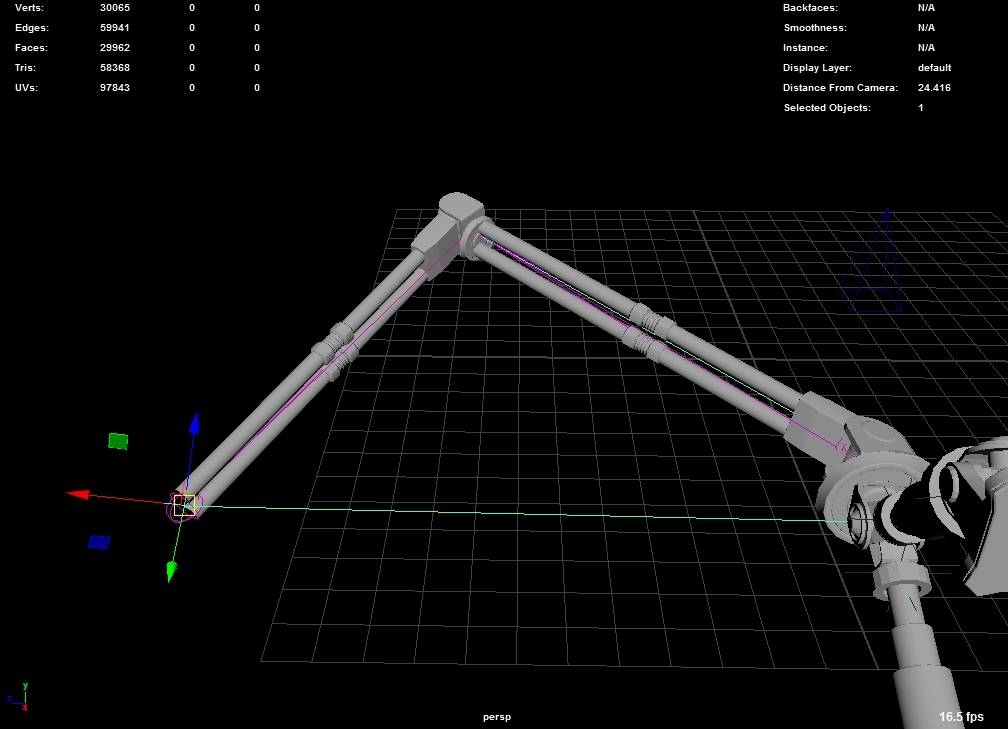Click the red X-axis move arrow
1008x729 pixels.
(x=78, y=494)
